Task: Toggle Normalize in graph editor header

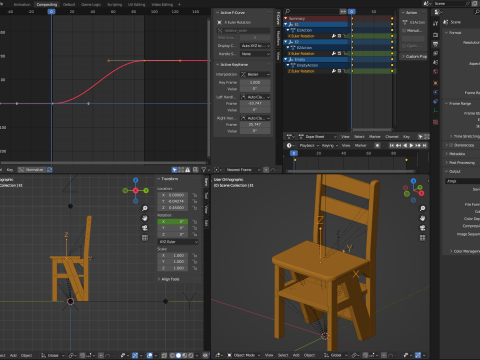Action: pos(31,170)
